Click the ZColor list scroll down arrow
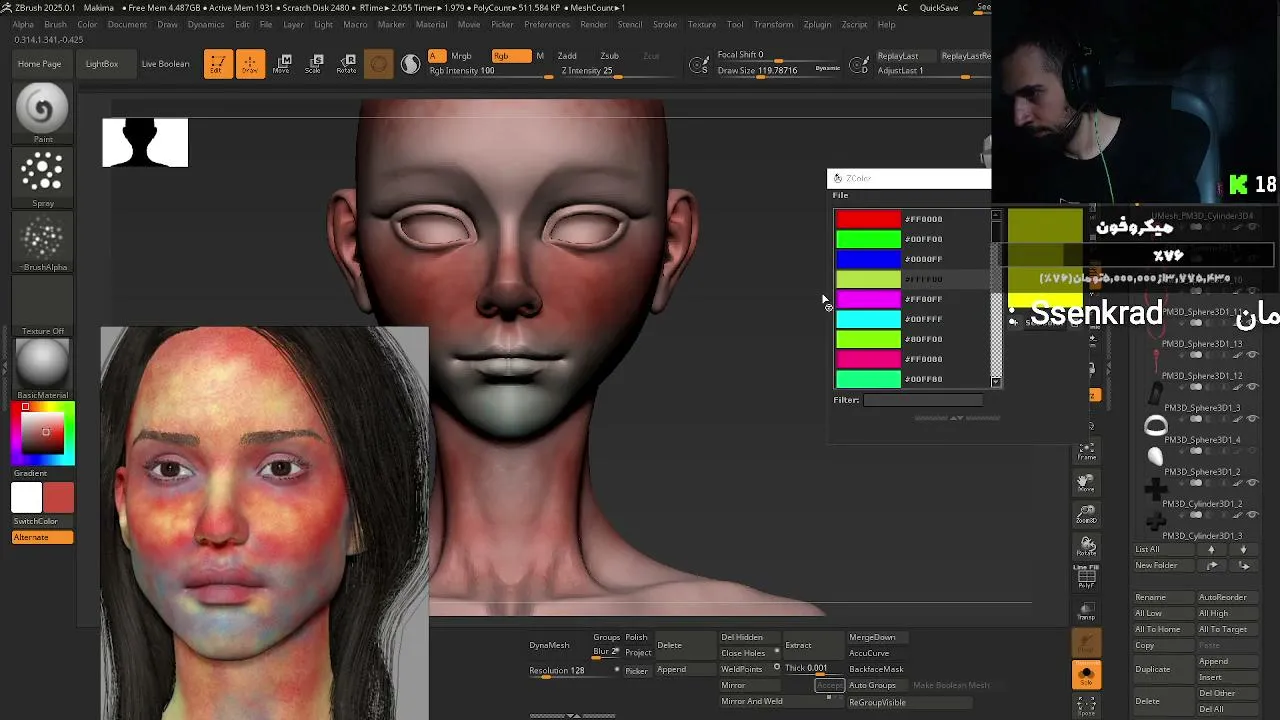Viewport: 1280px width, 720px height. click(x=996, y=382)
